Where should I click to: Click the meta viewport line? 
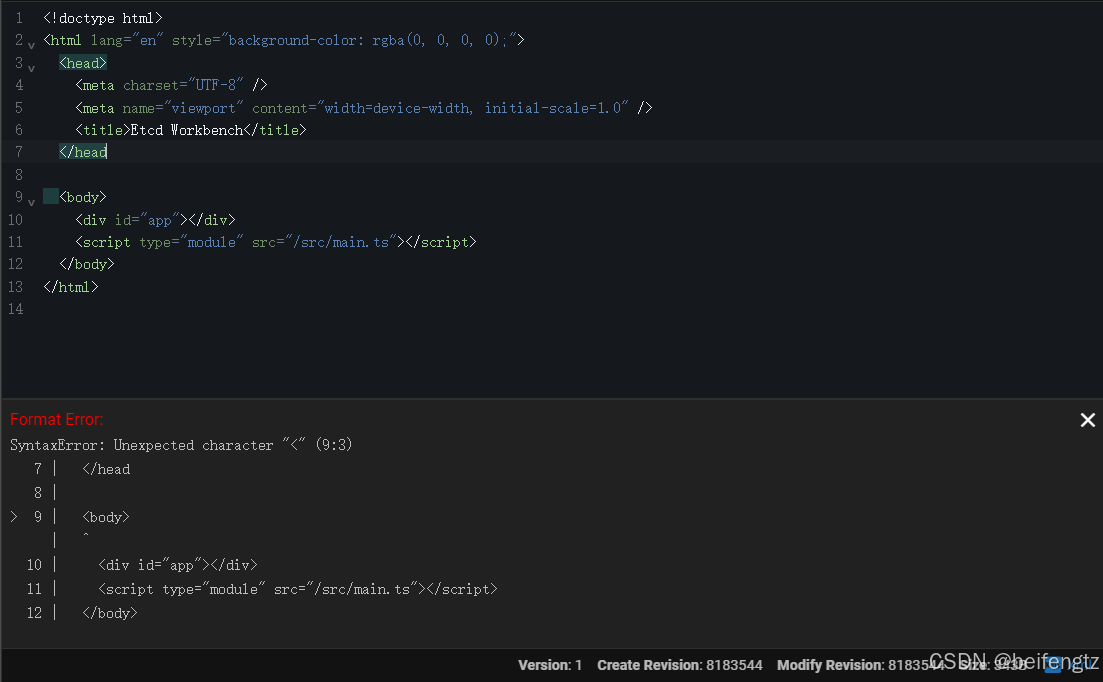pos(364,108)
